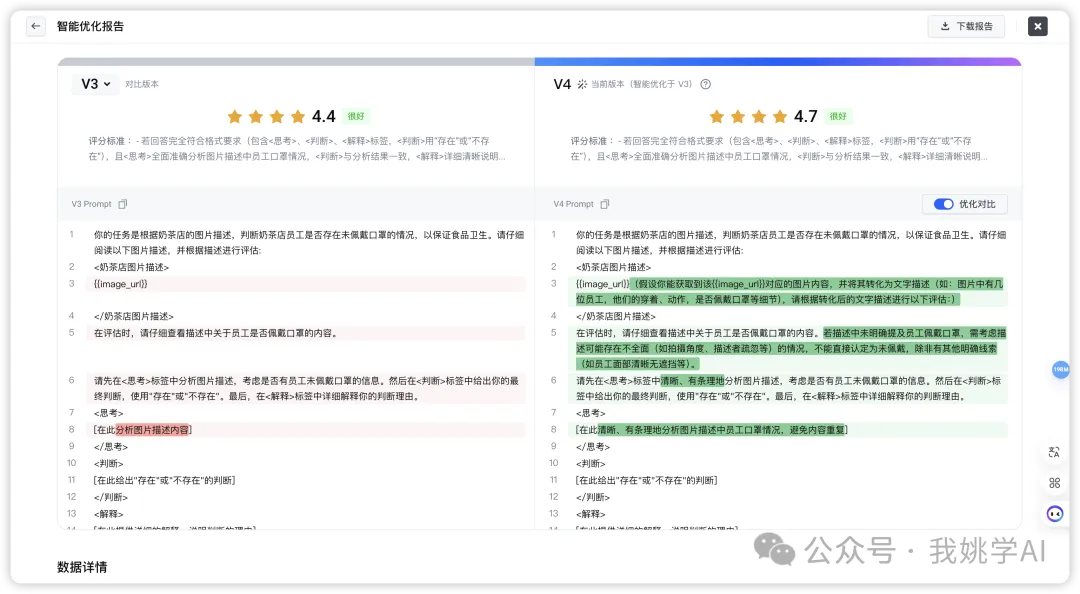Viewport: 1080px width, 594px height.
Task: Click the sparkle icon beside V4
Action: tap(582, 84)
